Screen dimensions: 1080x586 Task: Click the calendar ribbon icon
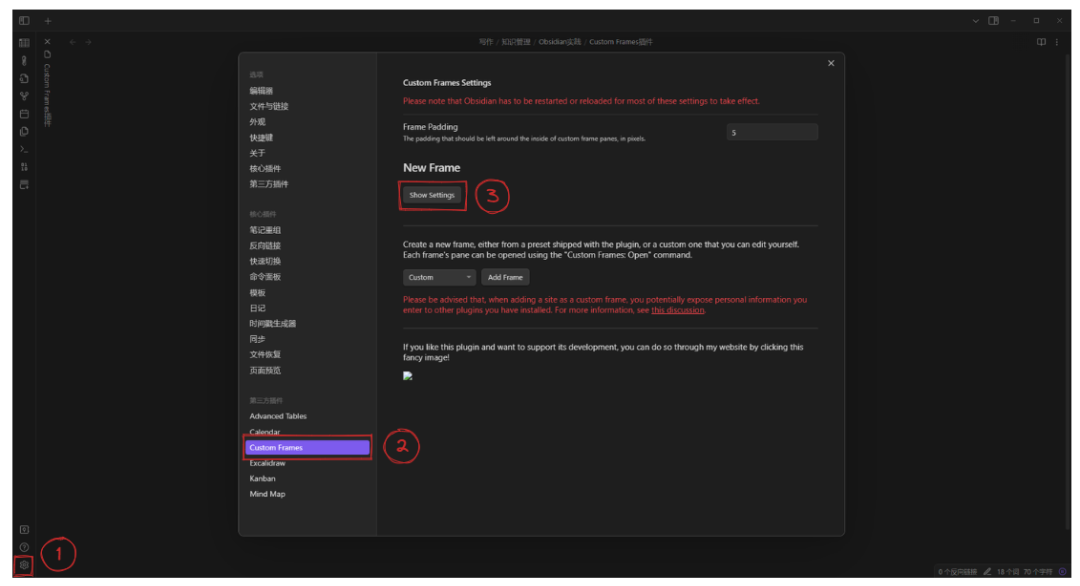(24, 114)
